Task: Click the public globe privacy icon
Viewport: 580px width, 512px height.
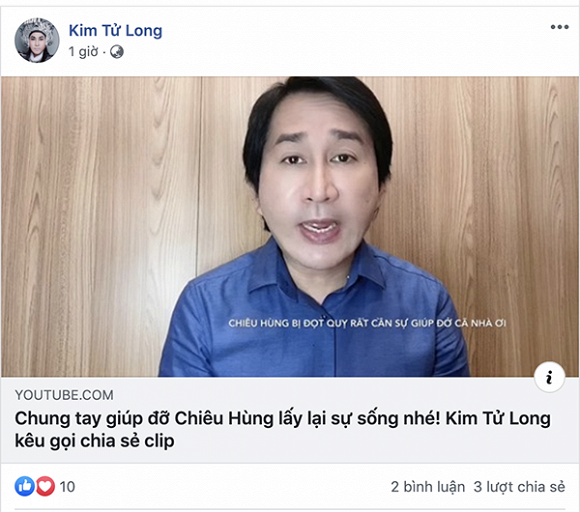Action: [x=117, y=51]
